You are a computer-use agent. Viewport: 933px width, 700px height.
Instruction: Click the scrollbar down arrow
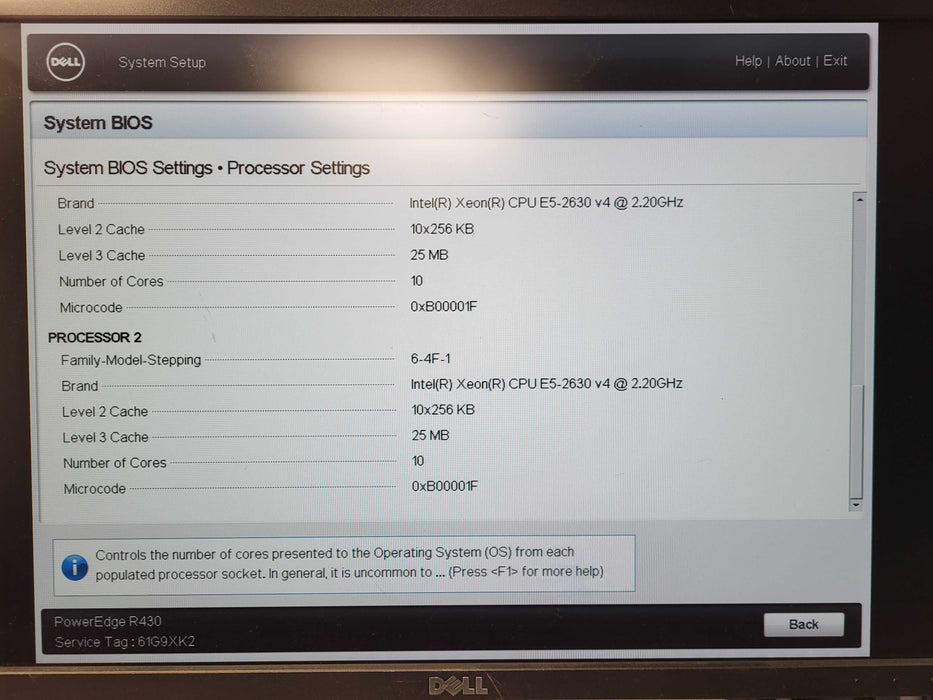tap(856, 505)
